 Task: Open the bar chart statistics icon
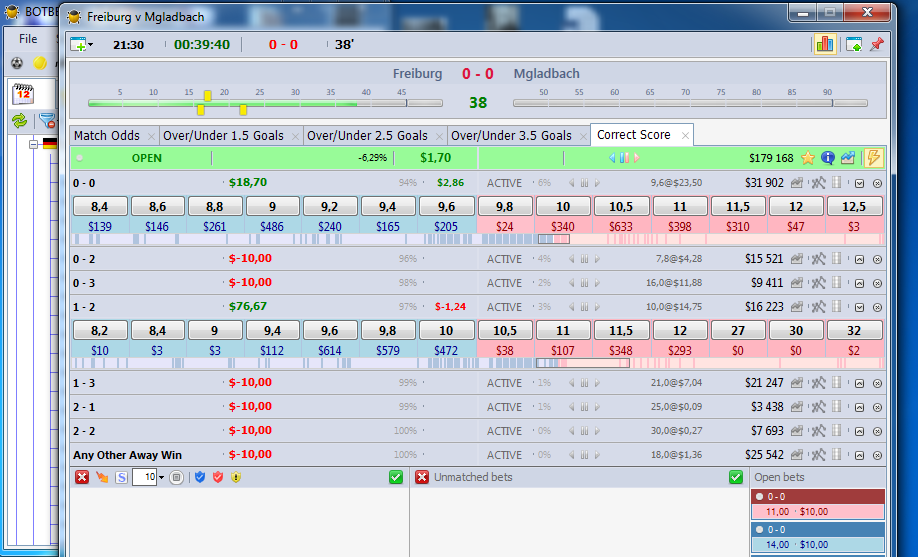(x=824, y=44)
